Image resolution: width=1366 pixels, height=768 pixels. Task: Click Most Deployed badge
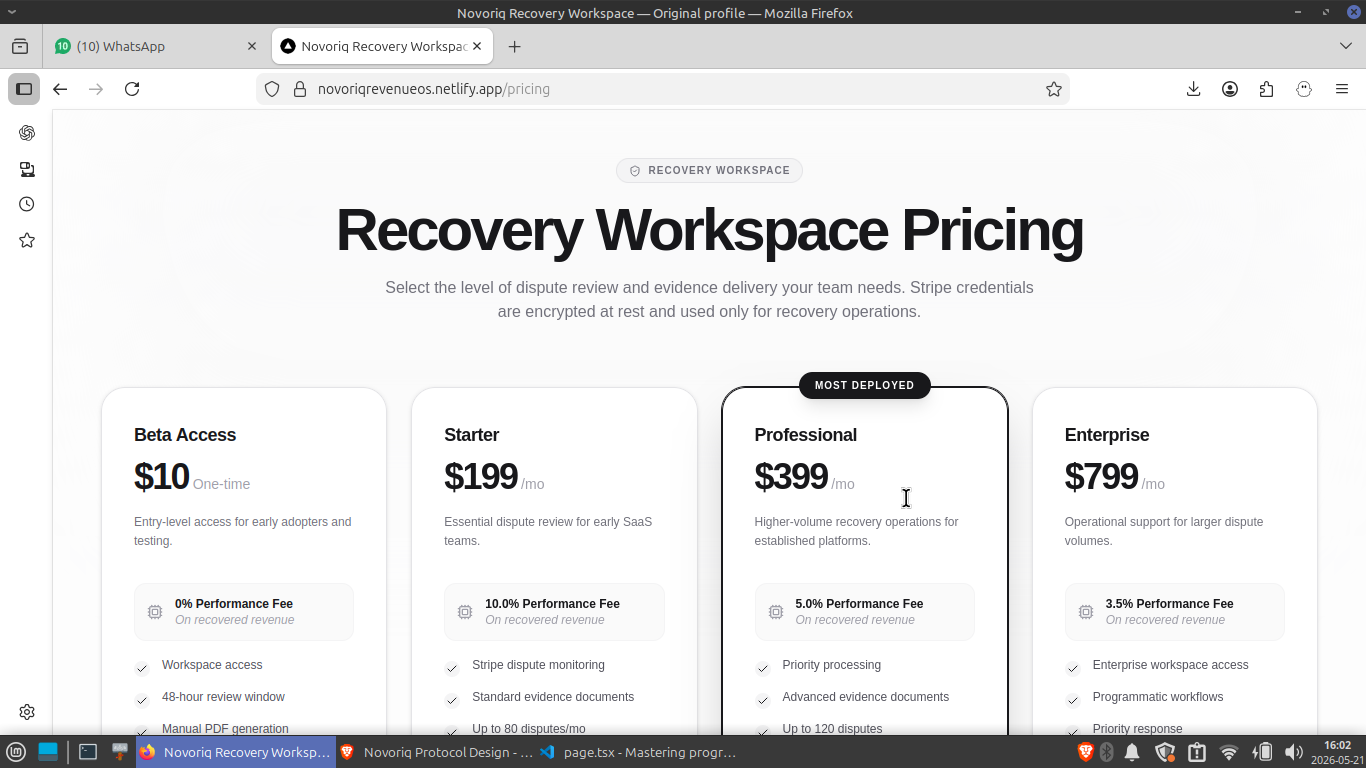(865, 385)
